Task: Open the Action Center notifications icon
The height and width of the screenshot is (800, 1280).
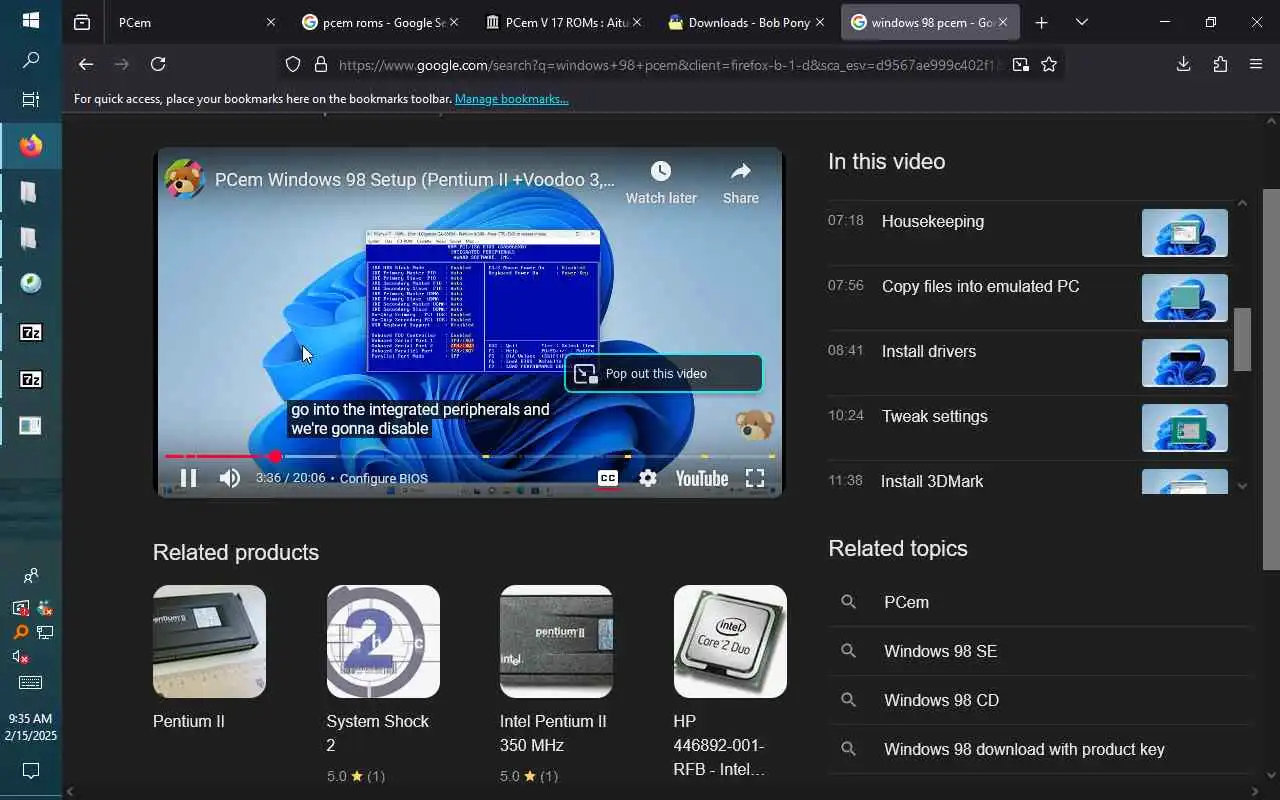Action: click(31, 771)
